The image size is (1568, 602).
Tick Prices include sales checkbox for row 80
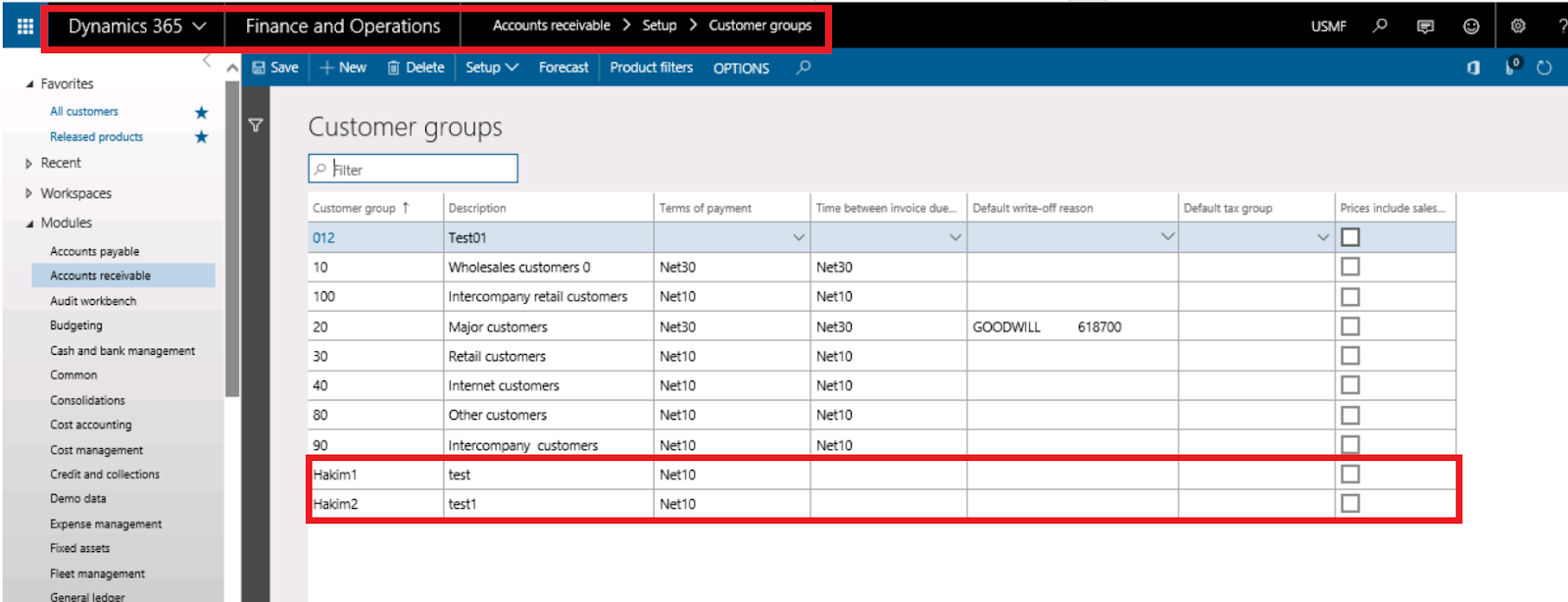1350,415
